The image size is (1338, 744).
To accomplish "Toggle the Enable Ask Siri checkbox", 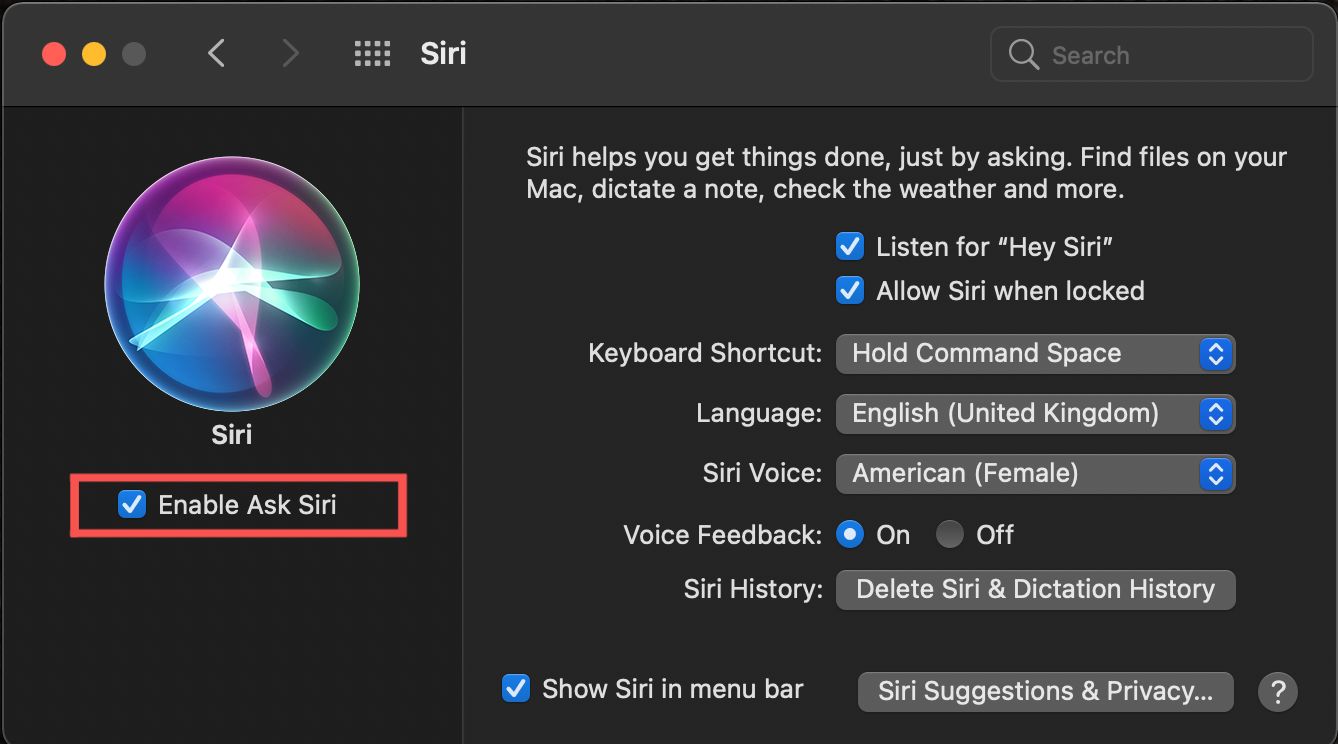I will 132,504.
